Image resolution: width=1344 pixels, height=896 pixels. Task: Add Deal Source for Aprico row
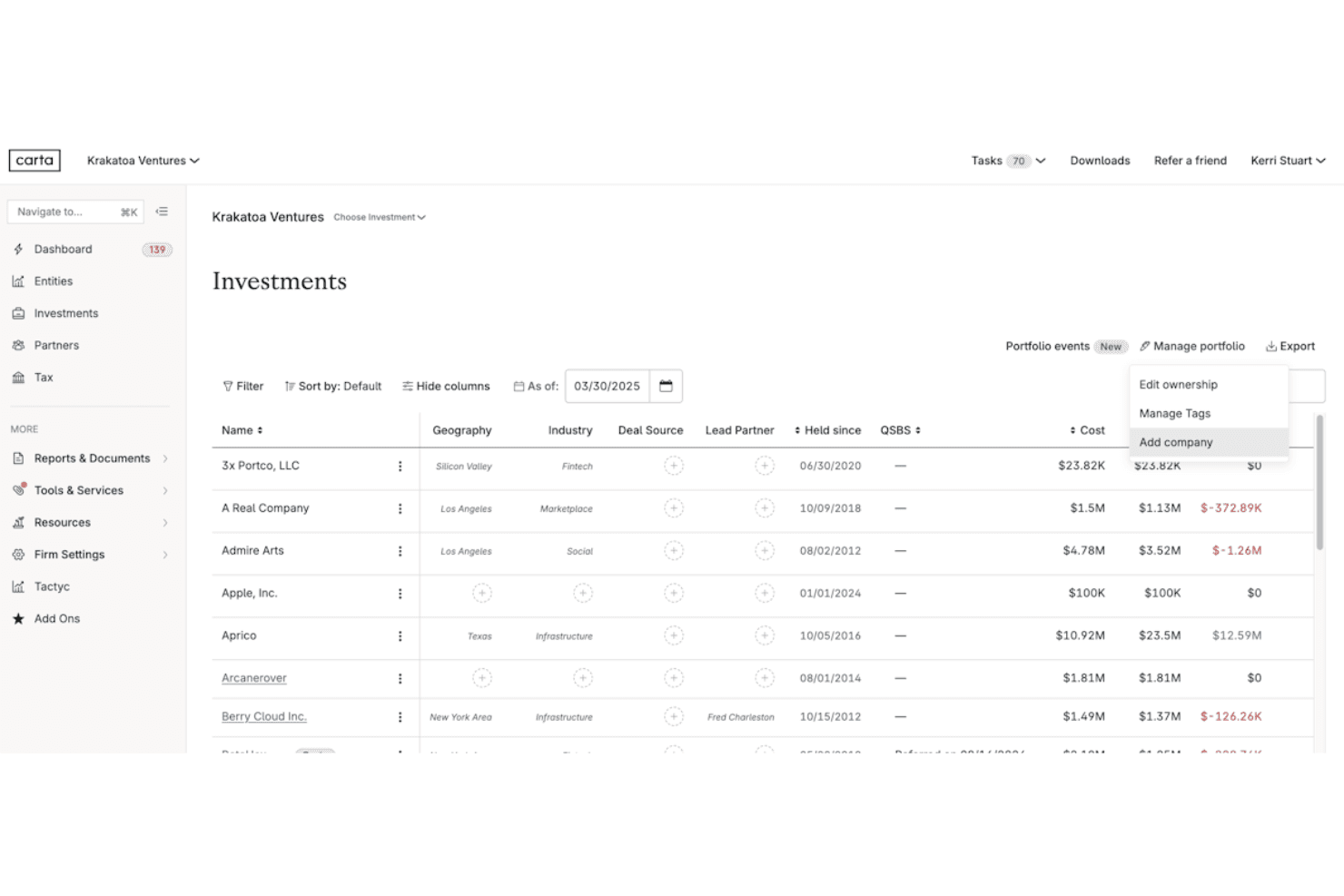(674, 635)
